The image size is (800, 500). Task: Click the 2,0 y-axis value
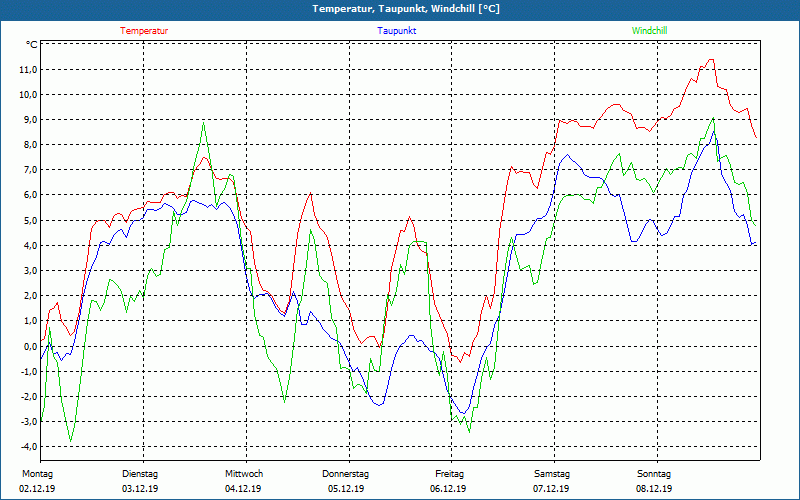(29, 296)
